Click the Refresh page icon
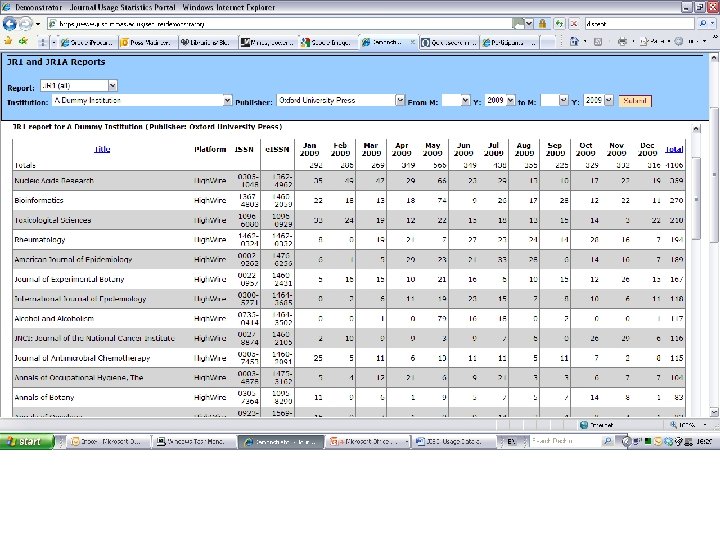The height and width of the screenshot is (540, 720). tap(559, 23)
